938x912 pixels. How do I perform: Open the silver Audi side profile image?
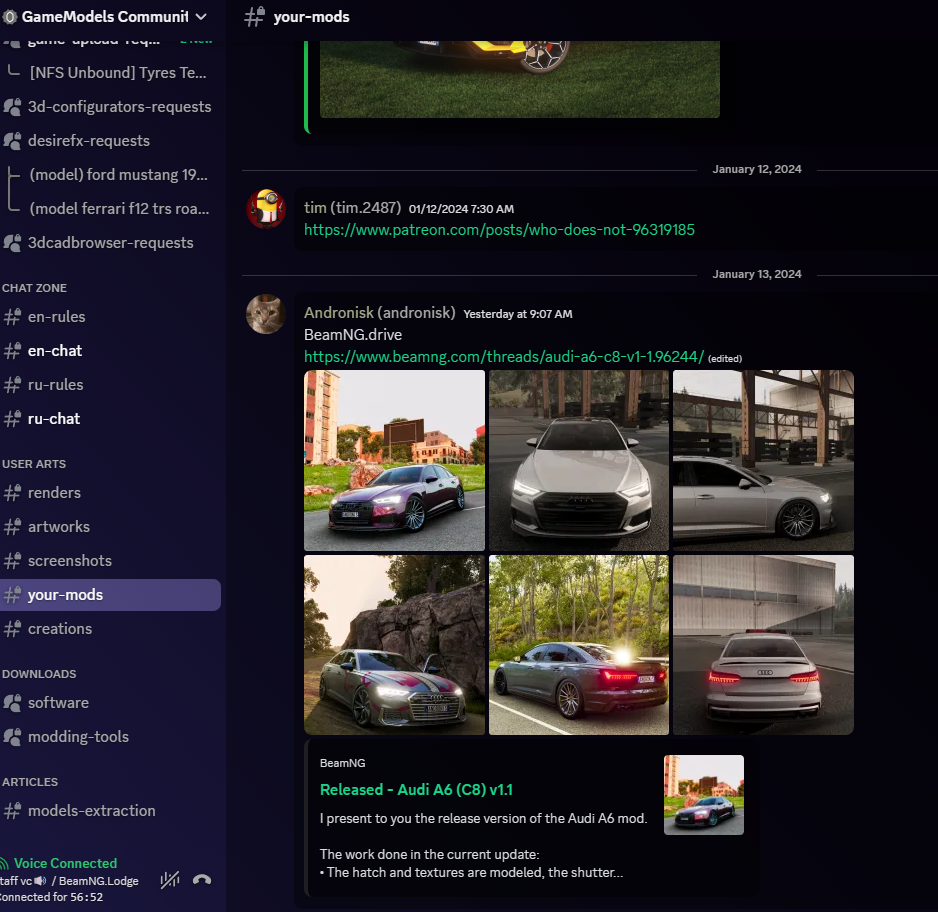[763, 460]
